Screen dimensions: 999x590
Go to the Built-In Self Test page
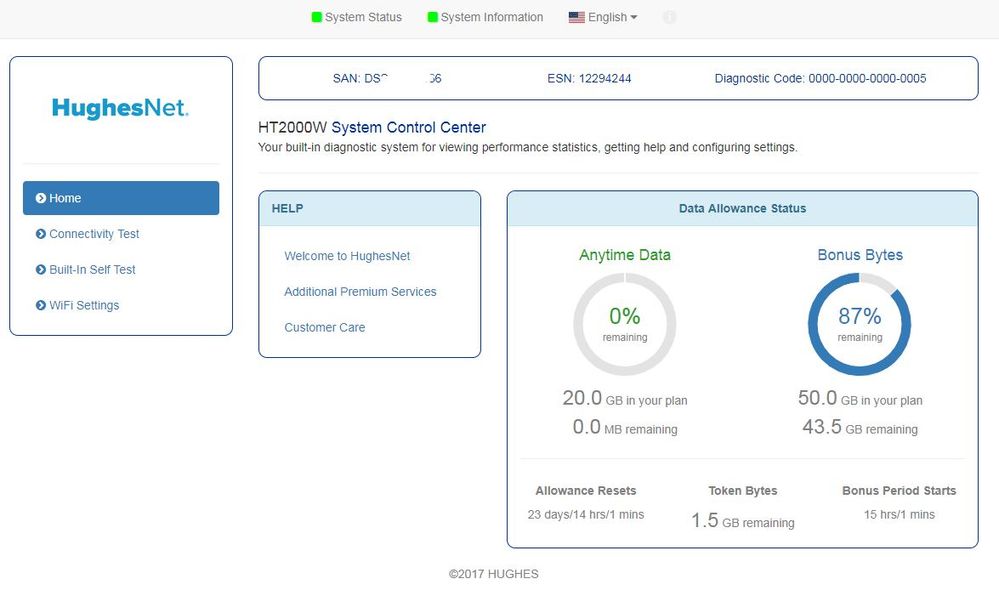point(92,270)
